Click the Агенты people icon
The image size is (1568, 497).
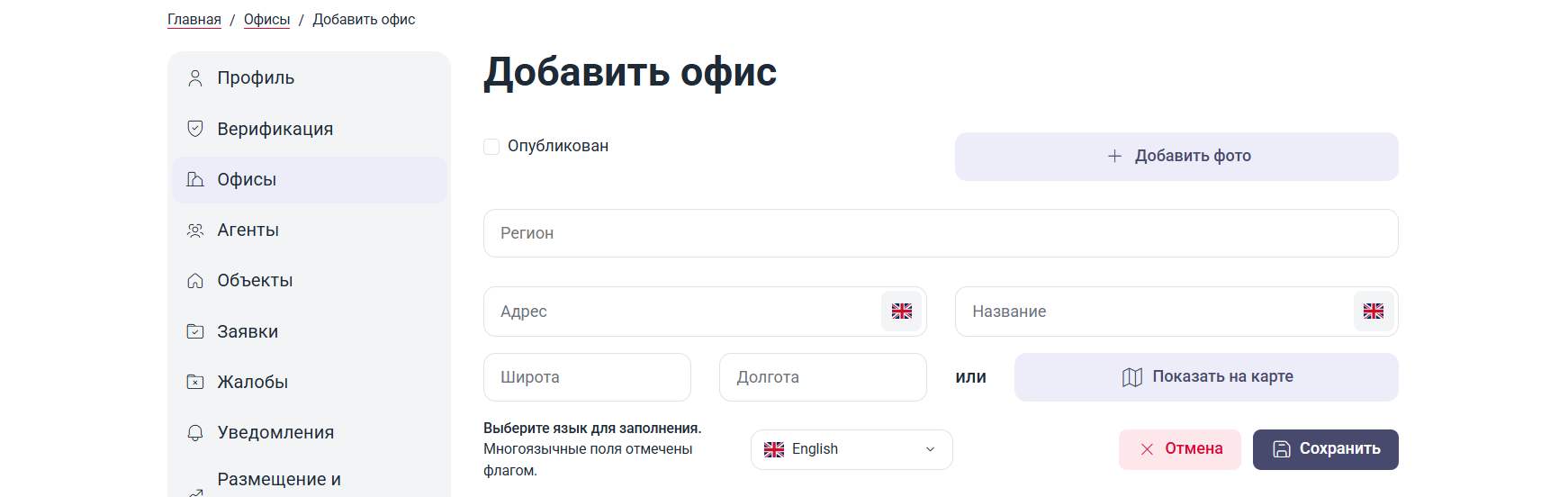(194, 230)
